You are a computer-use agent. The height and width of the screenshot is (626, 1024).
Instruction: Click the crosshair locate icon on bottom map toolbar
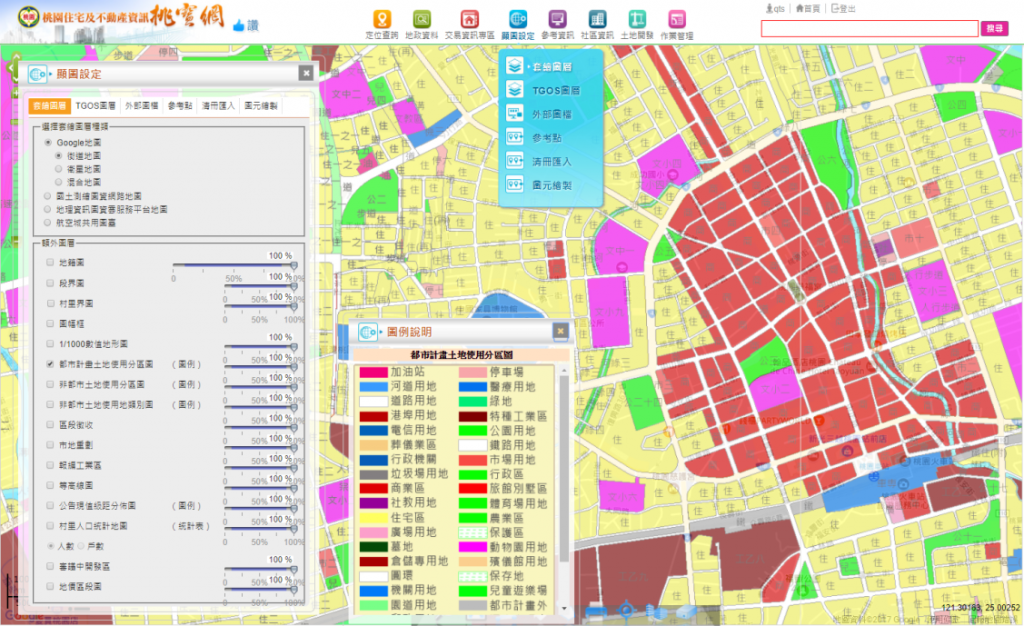point(626,611)
